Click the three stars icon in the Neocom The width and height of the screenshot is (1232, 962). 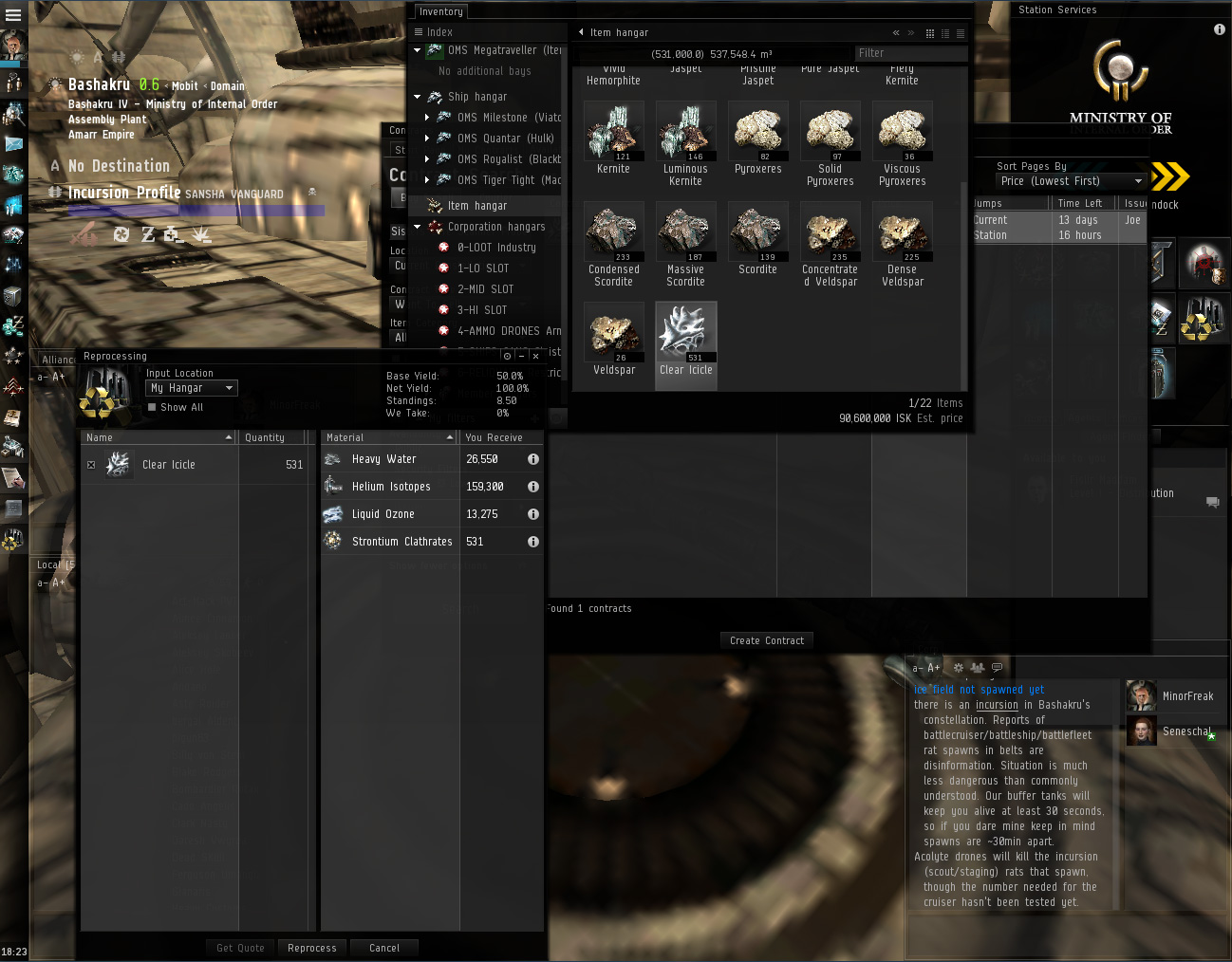click(13, 357)
